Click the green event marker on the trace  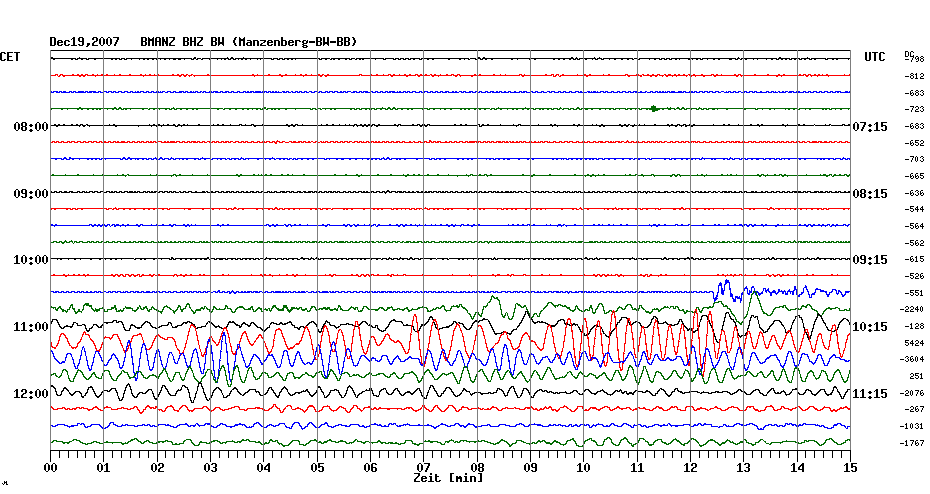click(654, 109)
